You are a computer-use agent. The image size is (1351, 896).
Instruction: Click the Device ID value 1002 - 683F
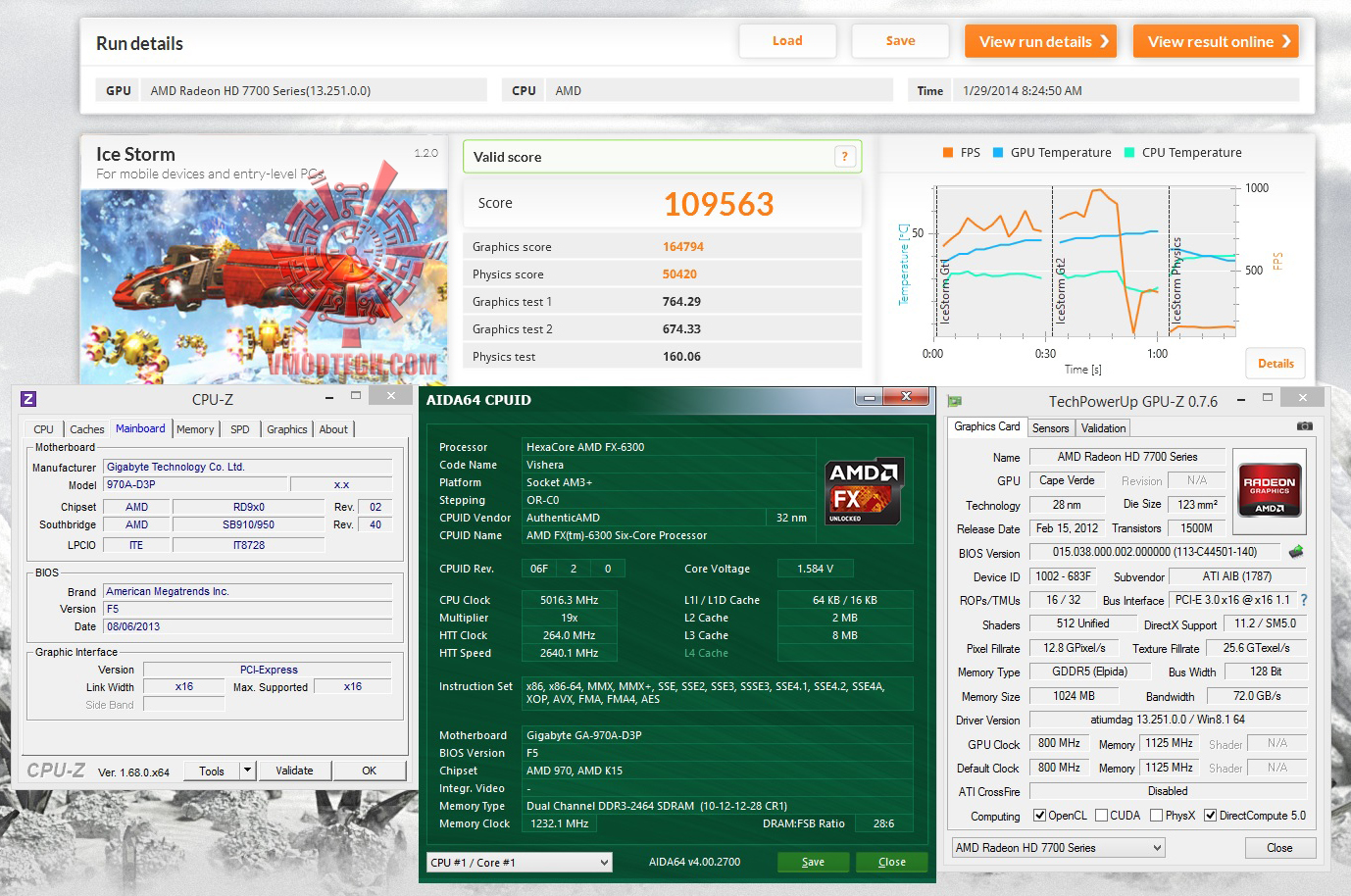click(1064, 576)
